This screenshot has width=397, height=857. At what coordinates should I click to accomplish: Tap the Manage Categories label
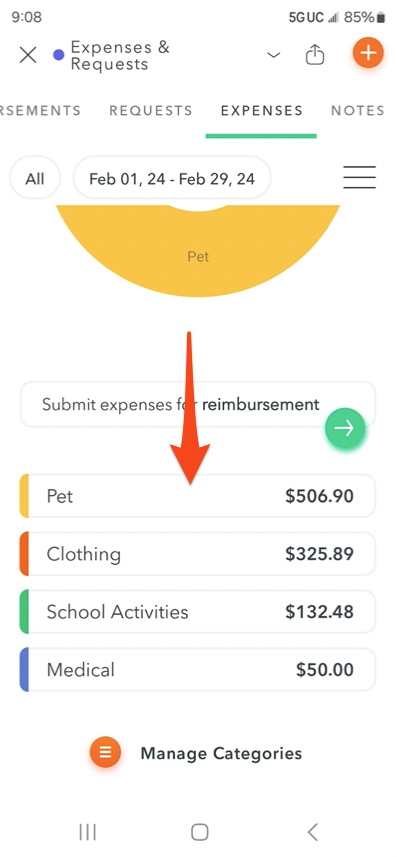click(221, 753)
